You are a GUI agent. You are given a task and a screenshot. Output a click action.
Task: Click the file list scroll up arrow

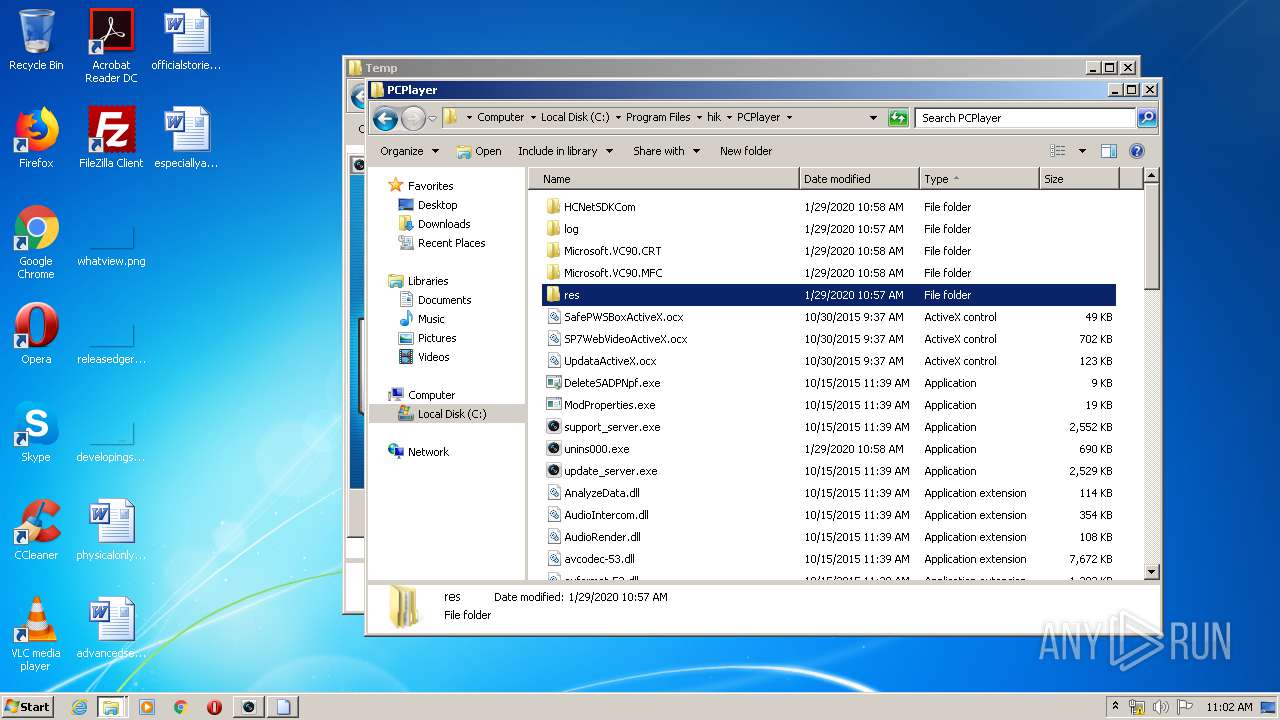click(1151, 176)
